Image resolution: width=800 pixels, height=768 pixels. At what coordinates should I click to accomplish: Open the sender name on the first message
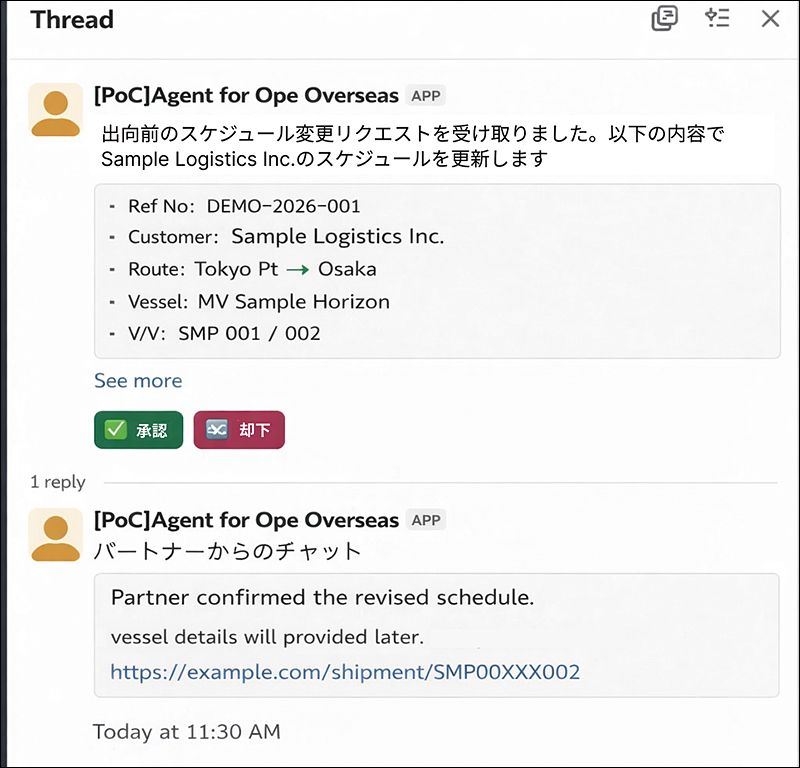pyautogui.click(x=246, y=96)
